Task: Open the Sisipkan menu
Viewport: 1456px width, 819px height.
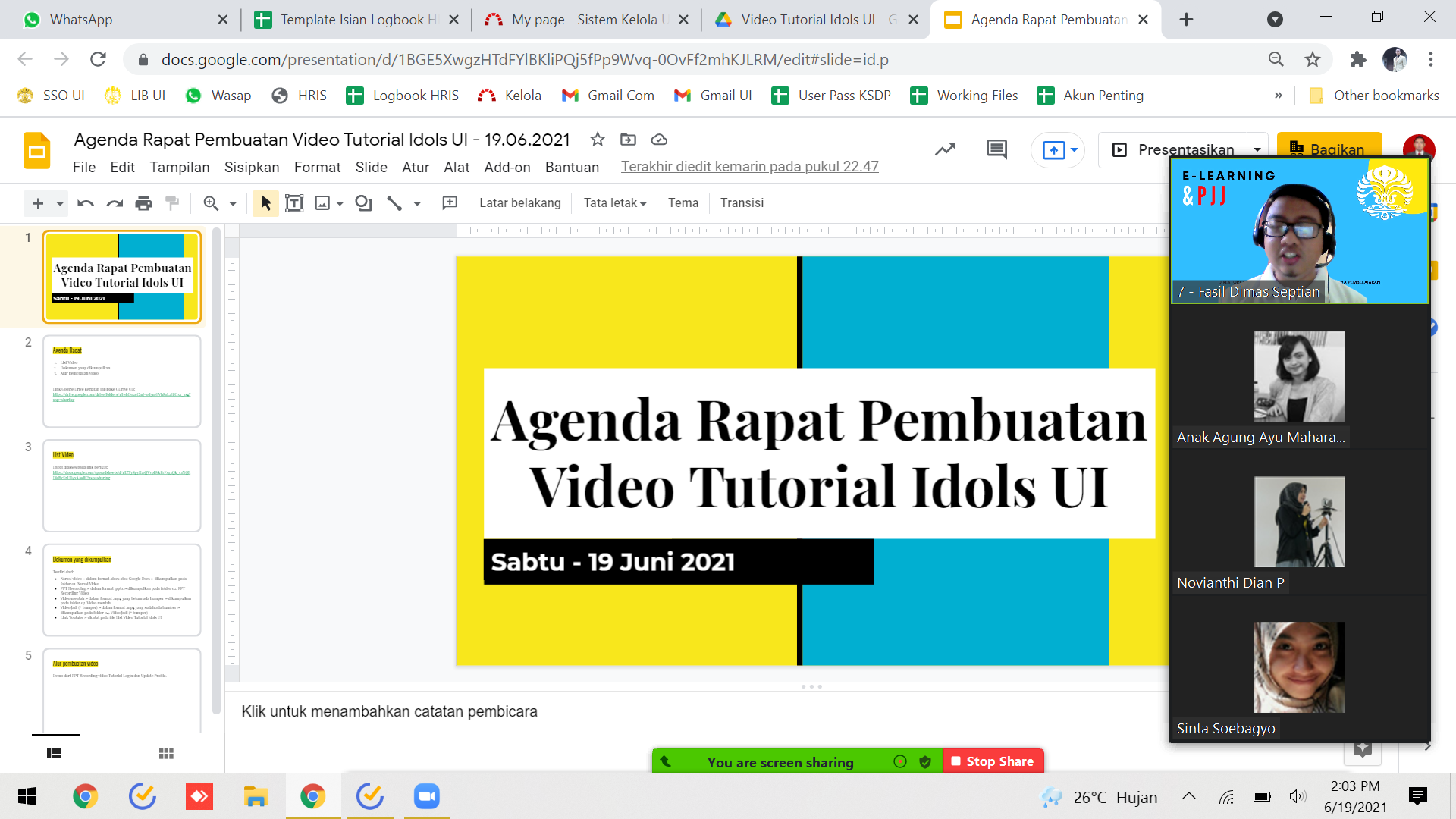Action: tap(252, 167)
